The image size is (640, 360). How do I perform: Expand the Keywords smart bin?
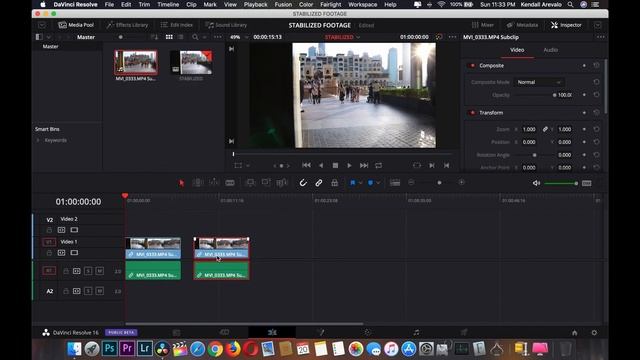(x=38, y=140)
